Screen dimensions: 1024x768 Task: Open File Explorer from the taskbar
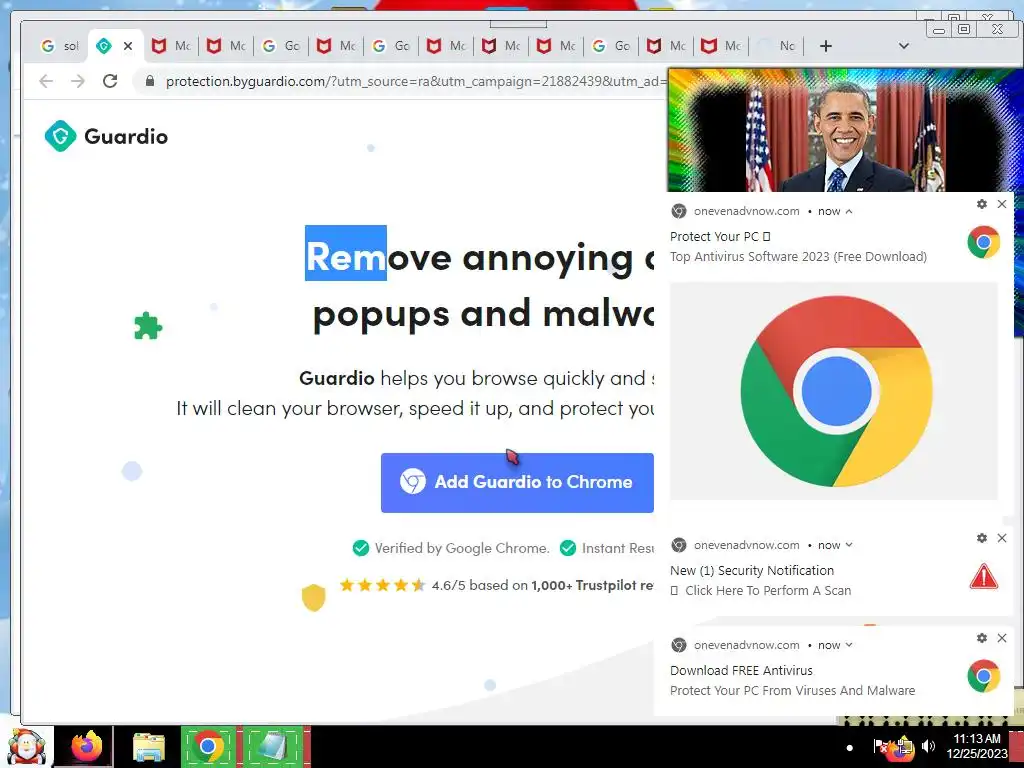pyautogui.click(x=149, y=747)
